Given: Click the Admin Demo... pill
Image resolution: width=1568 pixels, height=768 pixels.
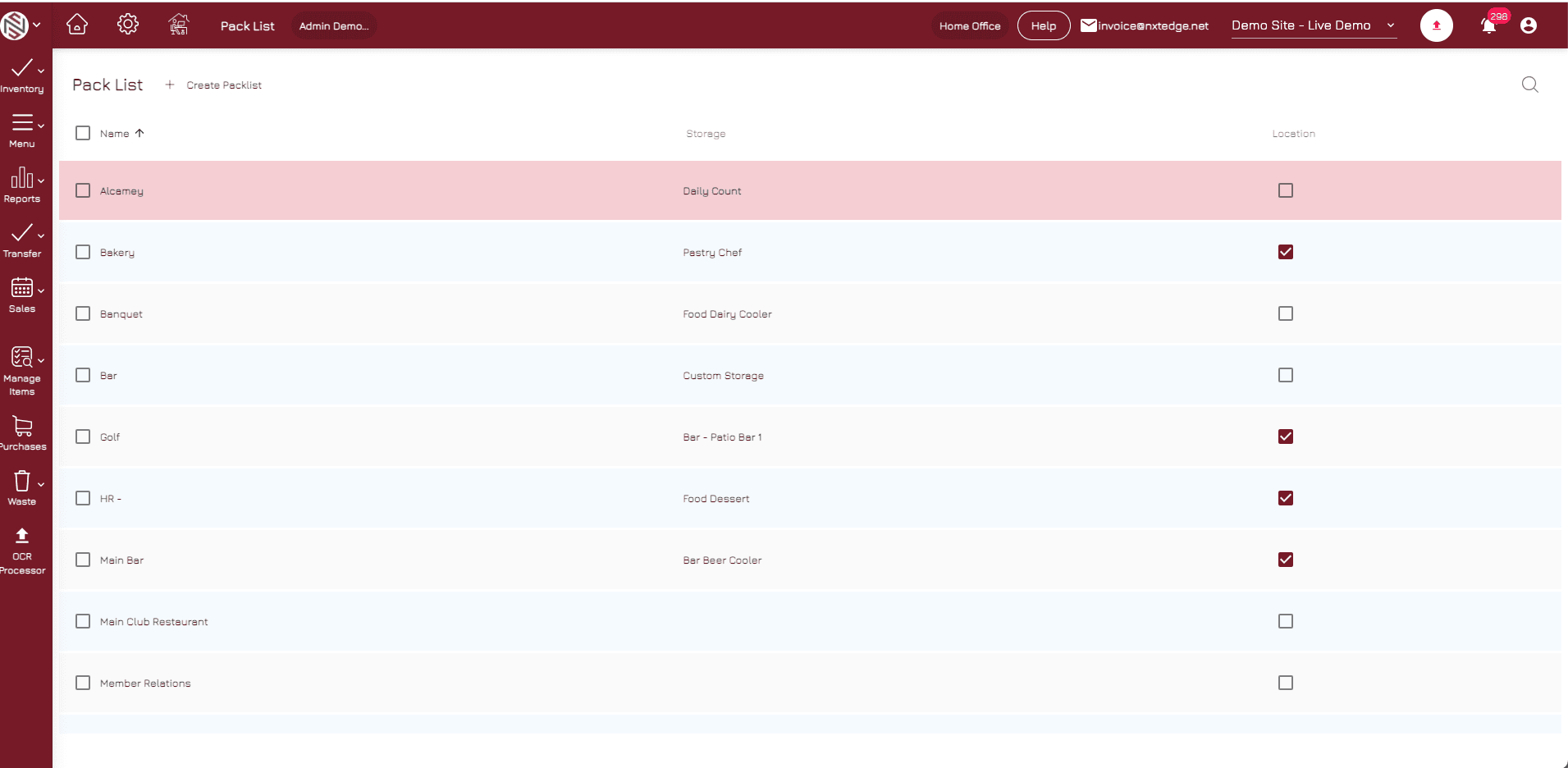Looking at the screenshot, I should coord(334,26).
